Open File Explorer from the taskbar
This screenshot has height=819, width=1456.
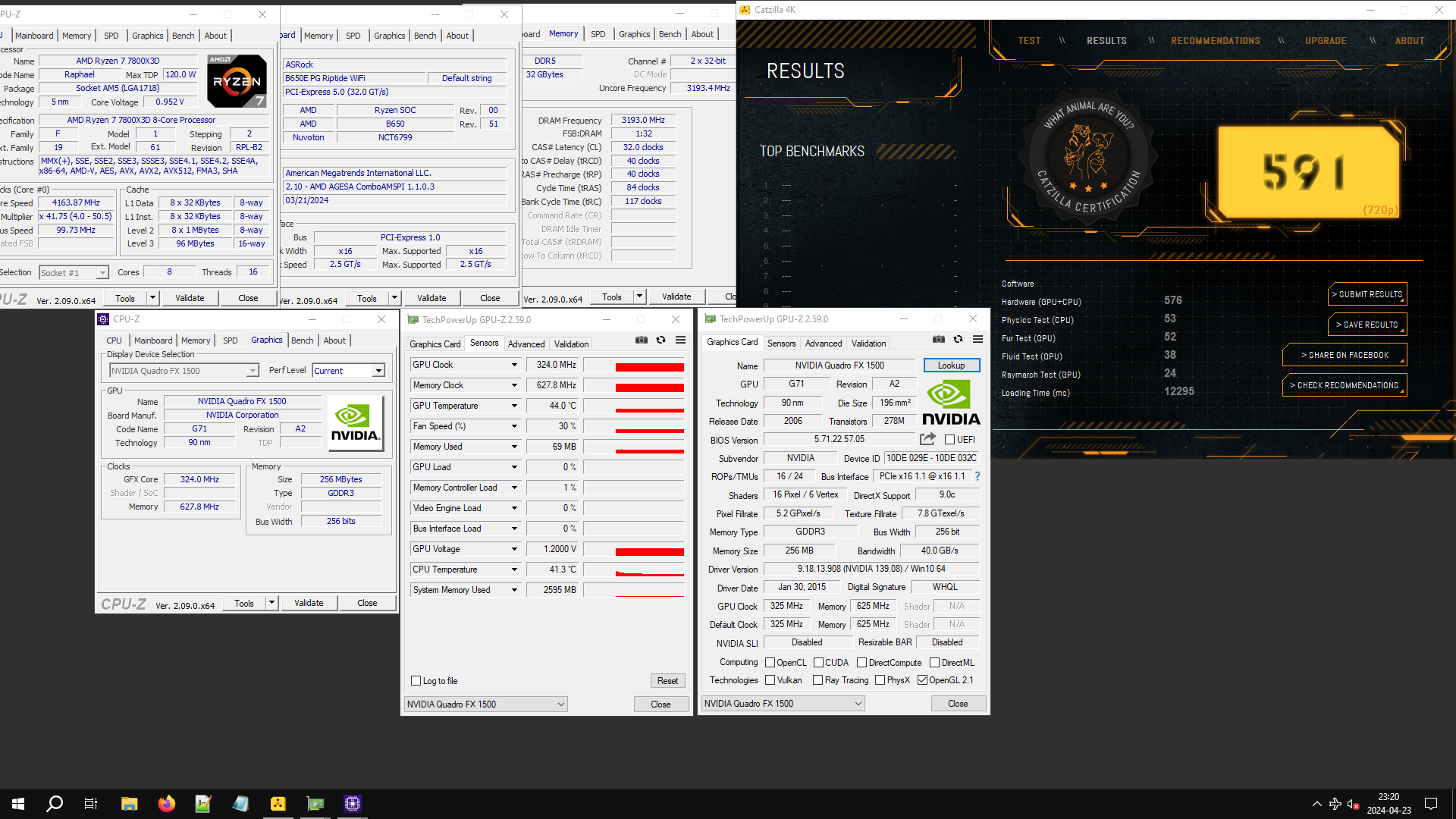point(130,804)
